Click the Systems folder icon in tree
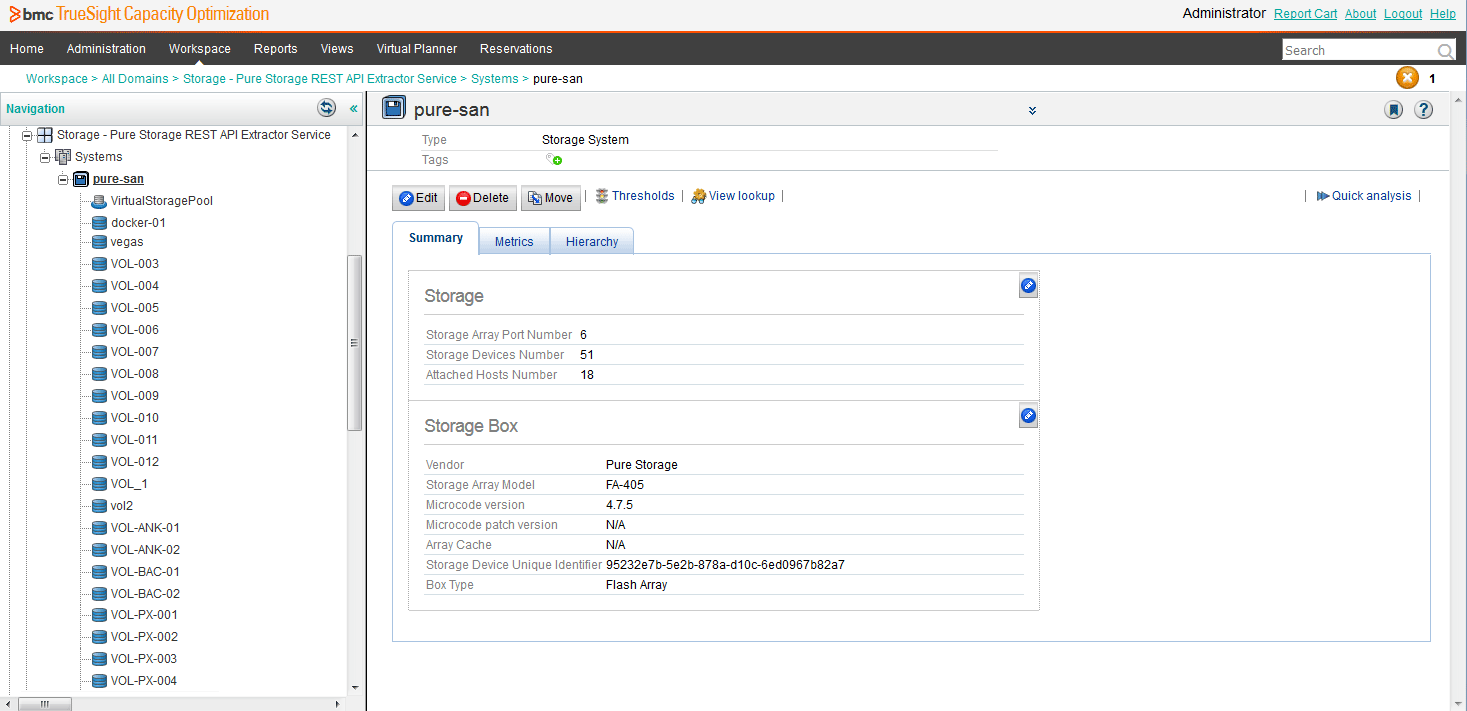Screen dimensions: 1467x711 click(63, 157)
